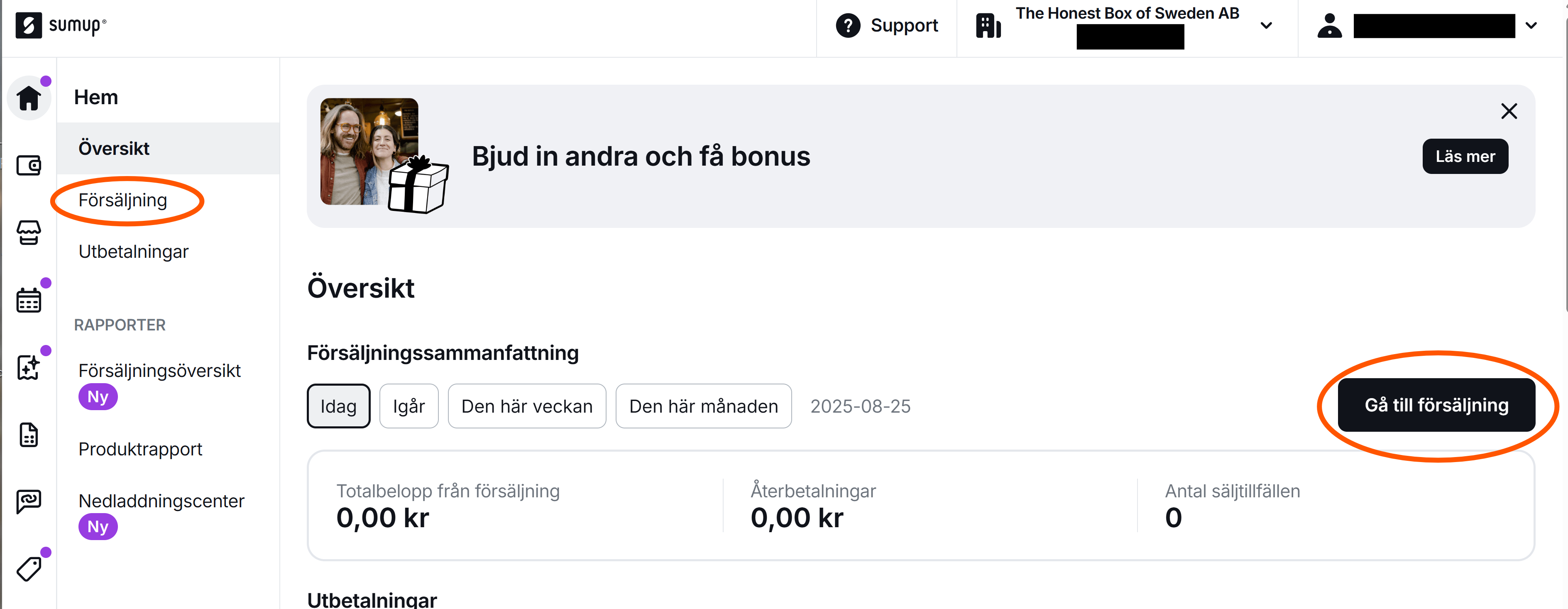
Task: Open the user profile dropdown chevron
Action: (1531, 26)
